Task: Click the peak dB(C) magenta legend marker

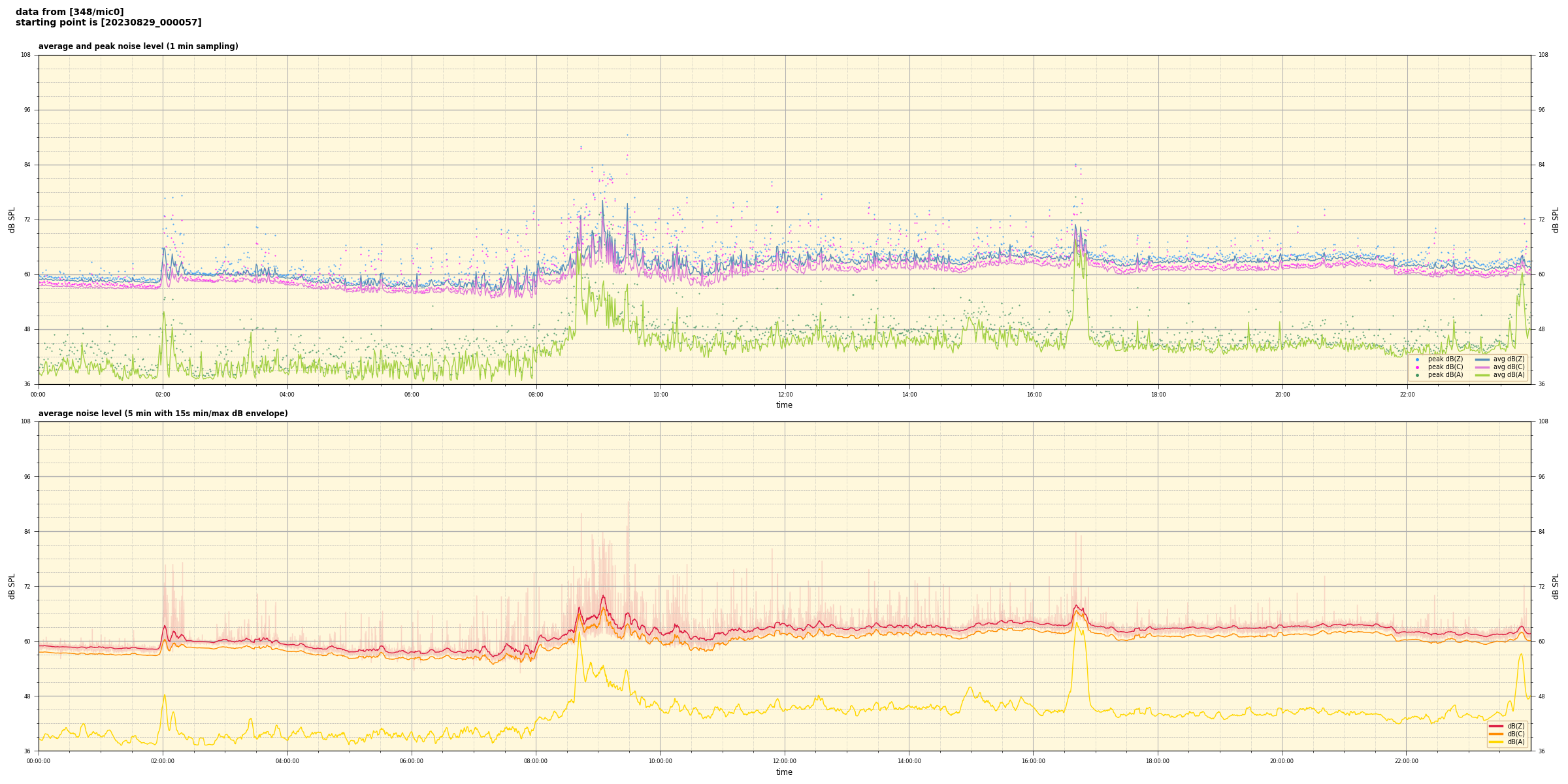Action: click(x=1417, y=367)
